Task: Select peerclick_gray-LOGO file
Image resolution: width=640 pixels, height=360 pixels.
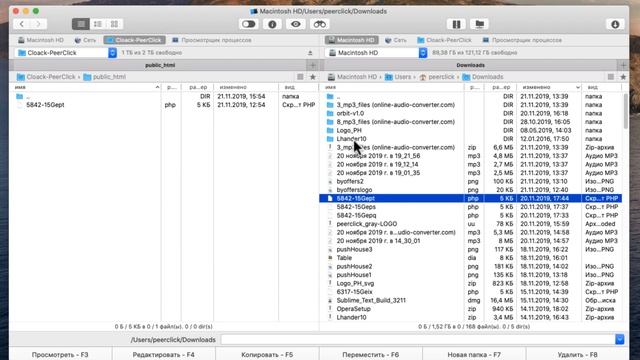Action: pos(470,224)
